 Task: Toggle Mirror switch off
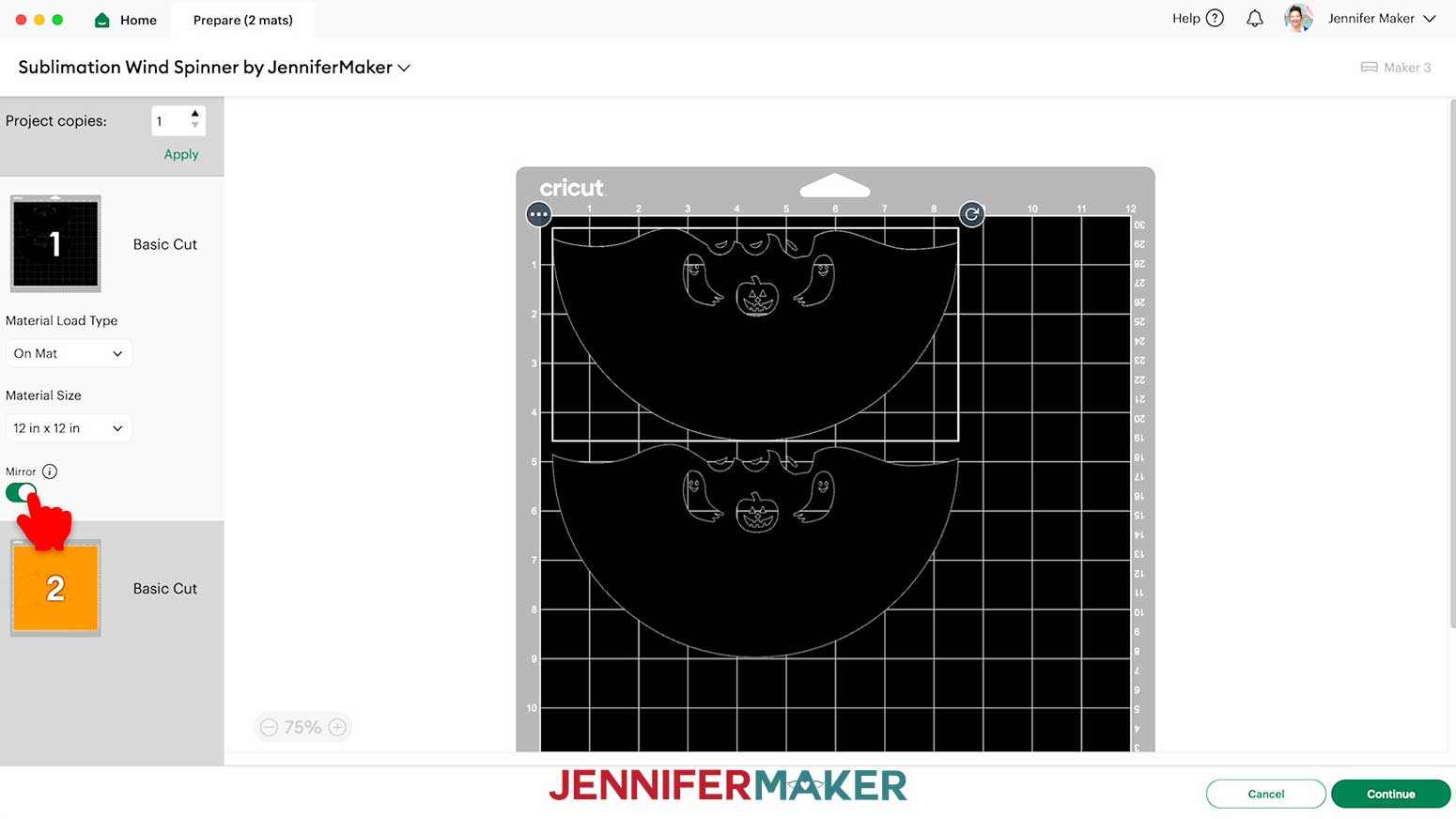(21, 492)
